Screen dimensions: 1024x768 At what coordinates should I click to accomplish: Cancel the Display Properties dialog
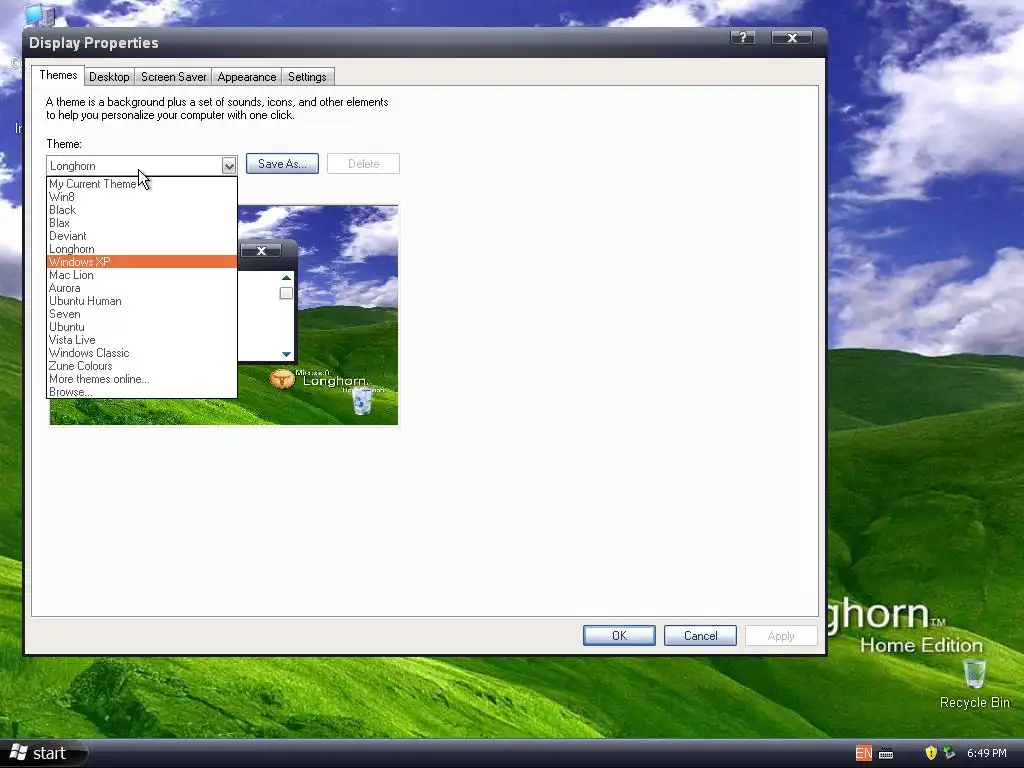click(700, 635)
